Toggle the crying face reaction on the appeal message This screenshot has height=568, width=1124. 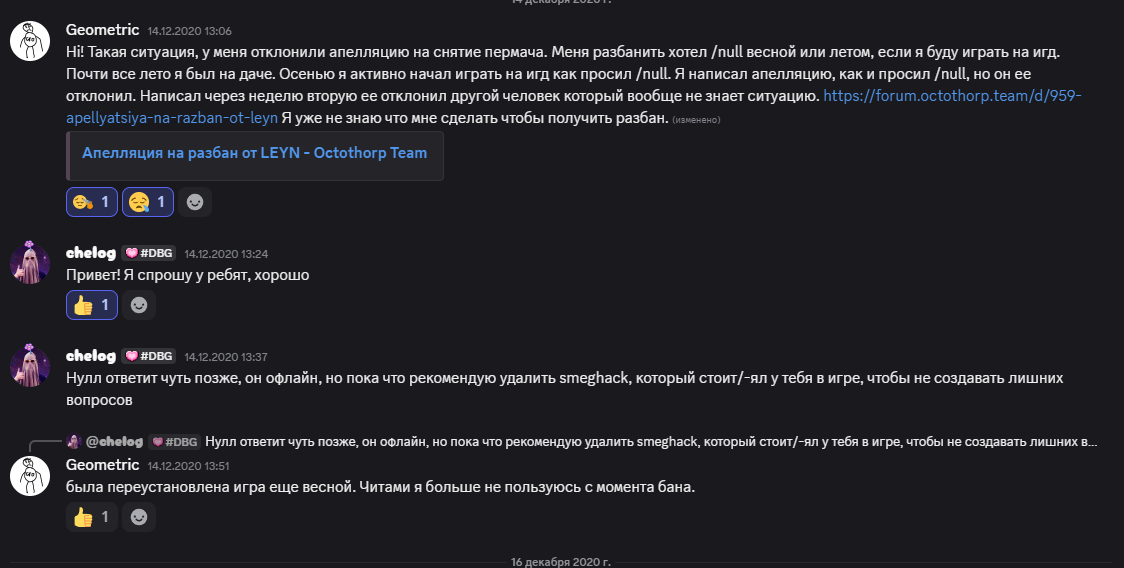point(148,202)
